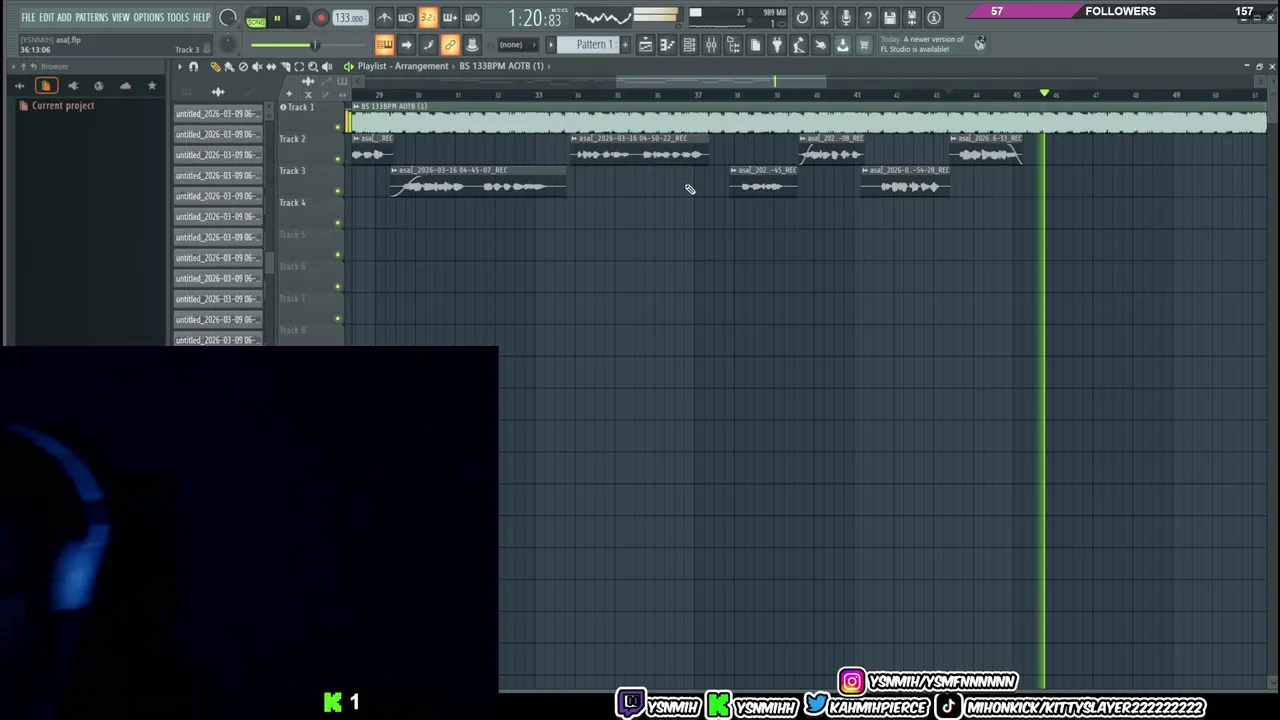Open the Playlist options arrow menu
This screenshot has height=720, width=1280.
coord(180,66)
